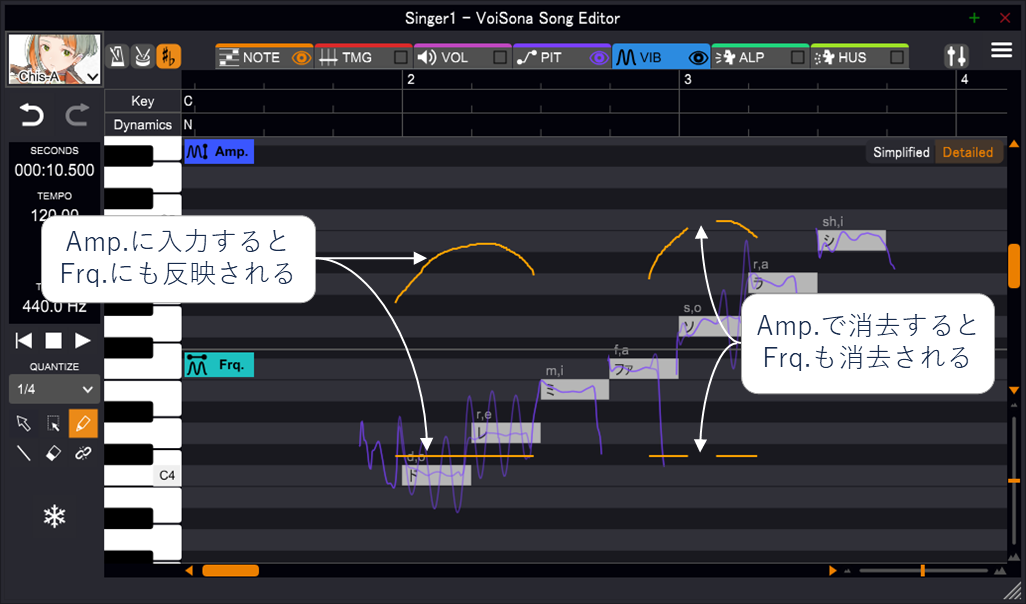
Task: Click measure 3 on the timeline ruler
Action: (687, 79)
